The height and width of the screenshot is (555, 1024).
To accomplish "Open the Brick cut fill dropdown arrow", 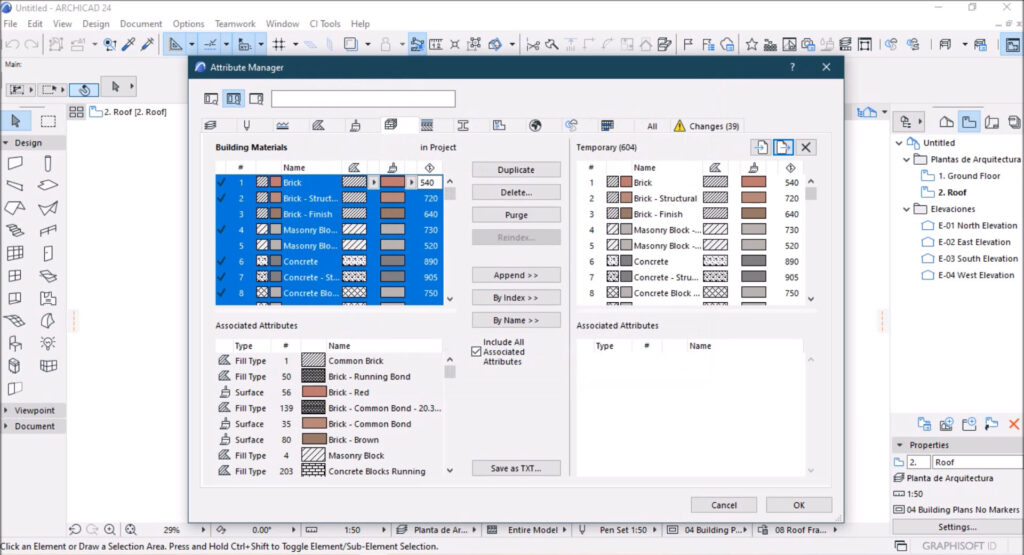I will 374,183.
